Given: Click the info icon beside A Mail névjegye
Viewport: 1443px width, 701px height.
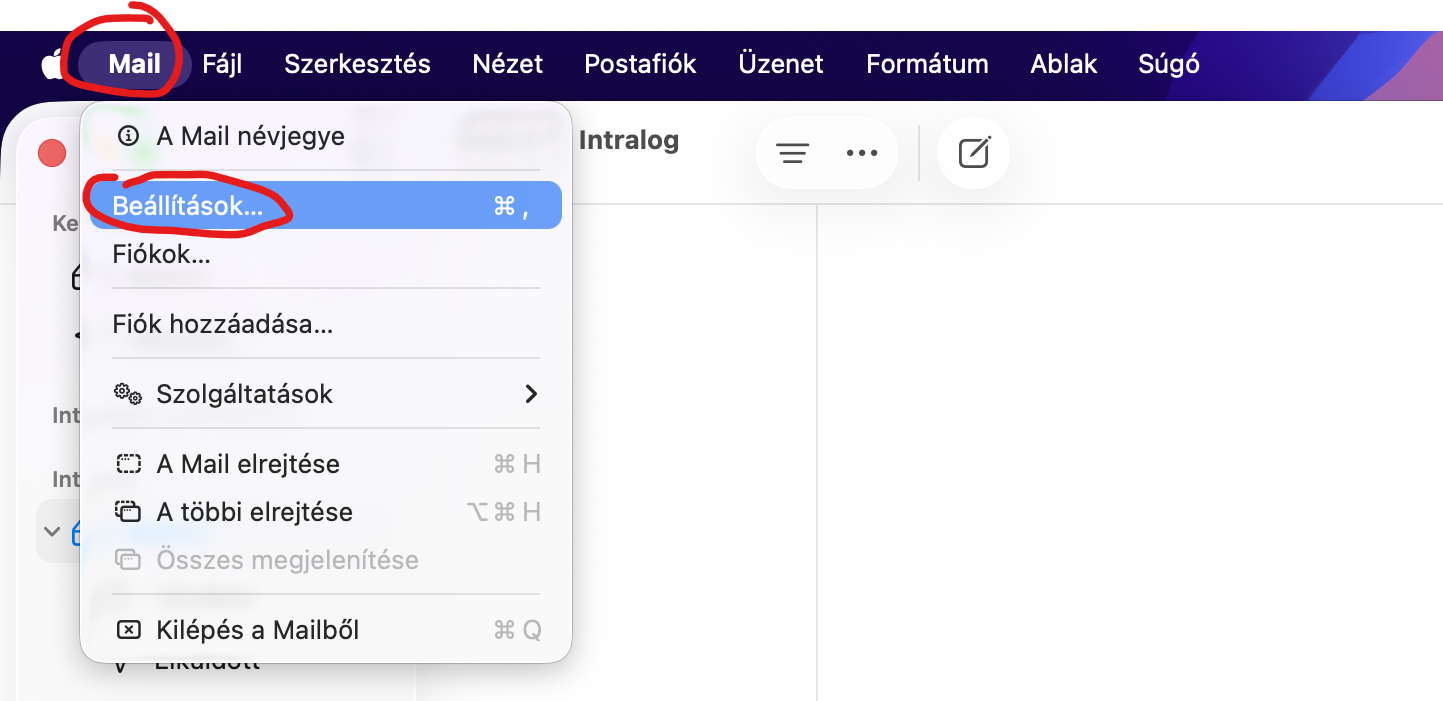Looking at the screenshot, I should pos(128,135).
